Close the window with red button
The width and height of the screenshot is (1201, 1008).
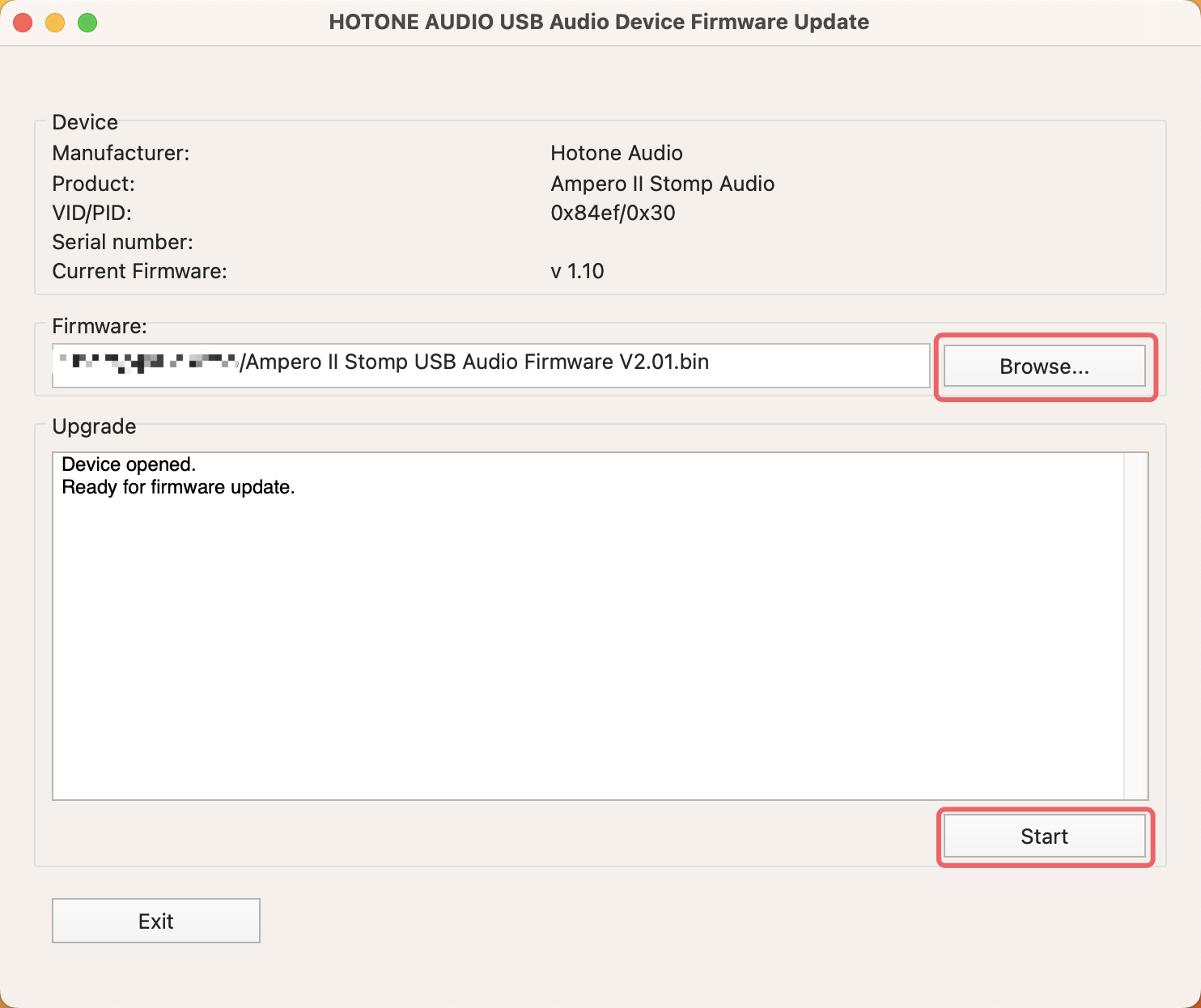(x=23, y=23)
